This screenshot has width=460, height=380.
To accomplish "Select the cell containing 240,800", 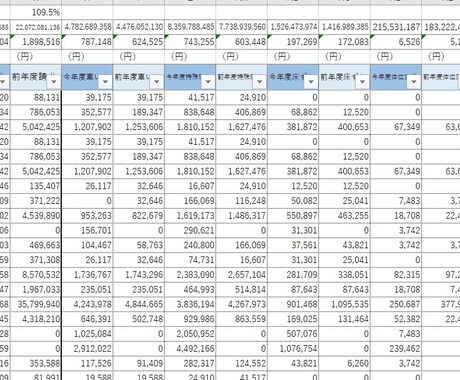I will (190, 245).
